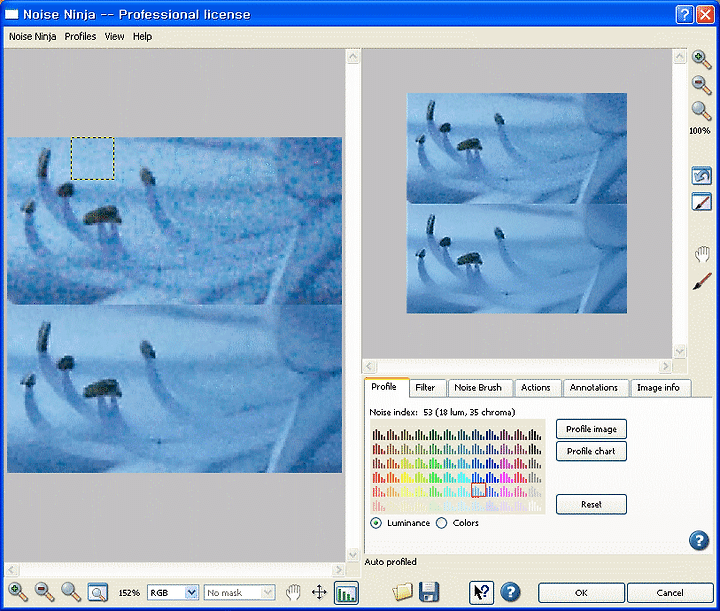This screenshot has height=611, width=720.
Task: Switch to the Noise Brush tab
Action: coord(478,387)
